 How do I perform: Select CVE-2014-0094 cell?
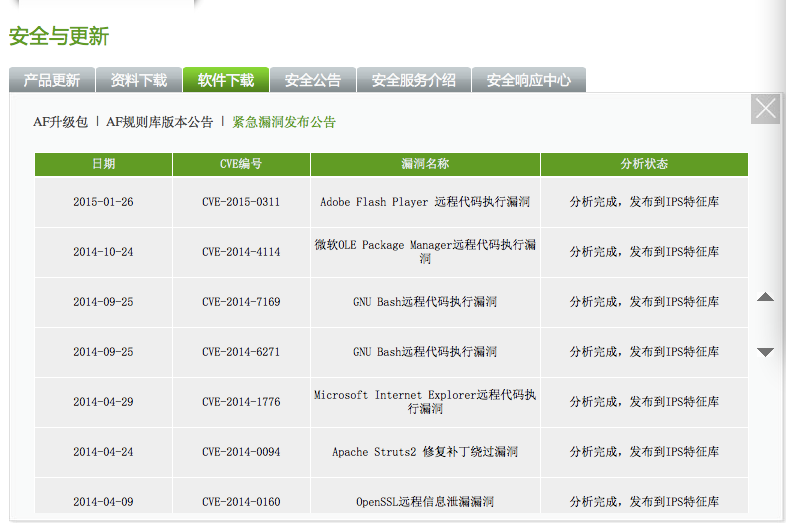tap(241, 452)
